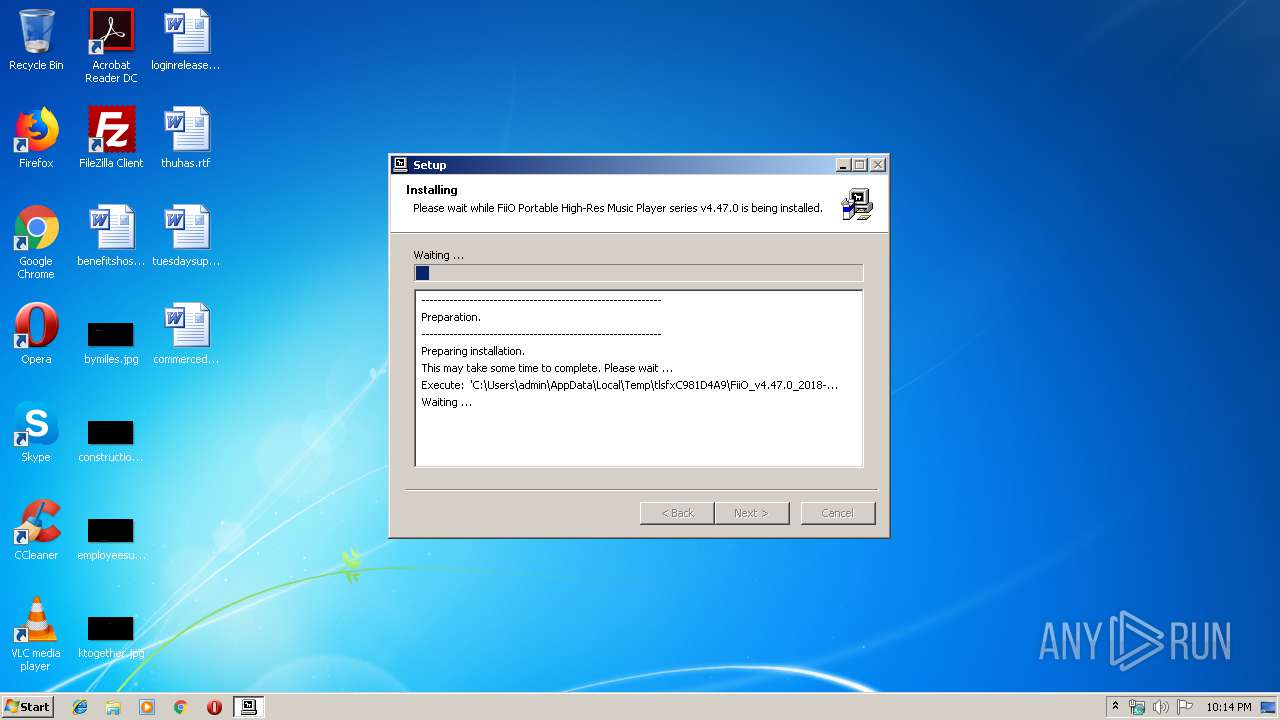Click the 'Waiting ...' status label above progress

439,255
